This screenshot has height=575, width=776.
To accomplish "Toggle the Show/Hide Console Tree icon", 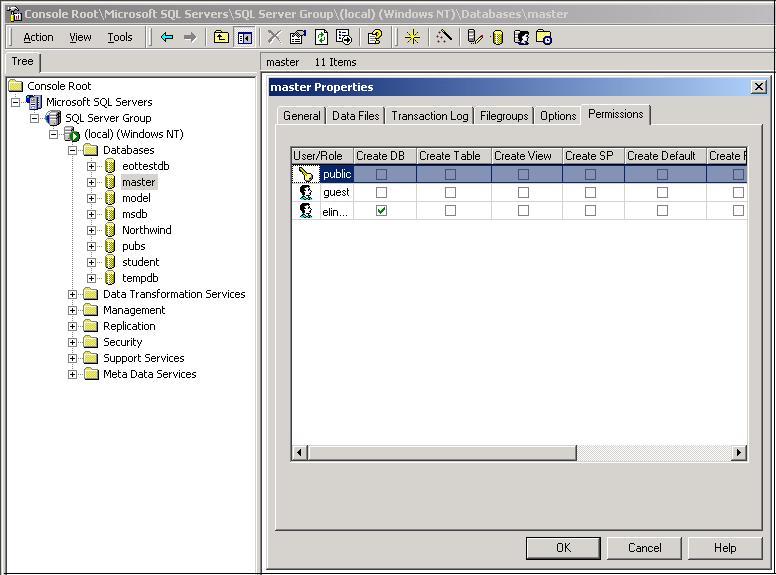I will click(x=245, y=38).
